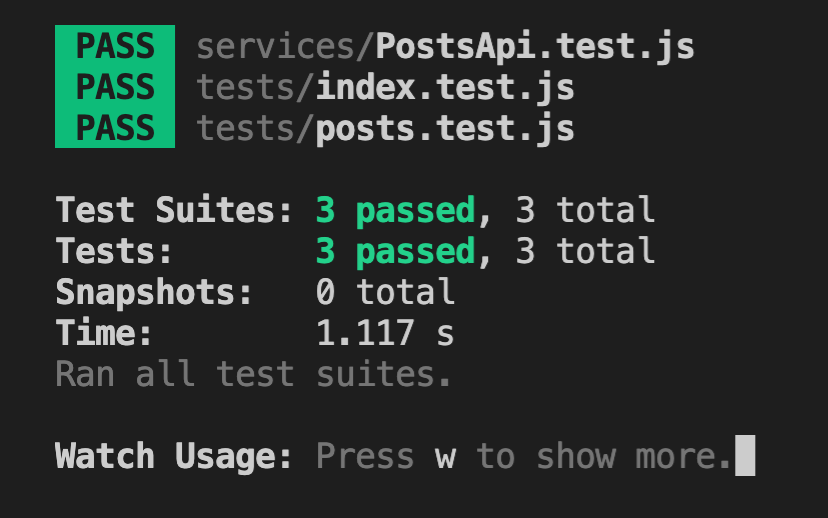Image resolution: width=828 pixels, height=518 pixels.
Task: Click the "Test Suites:" label
Action: pyautogui.click(x=174, y=211)
